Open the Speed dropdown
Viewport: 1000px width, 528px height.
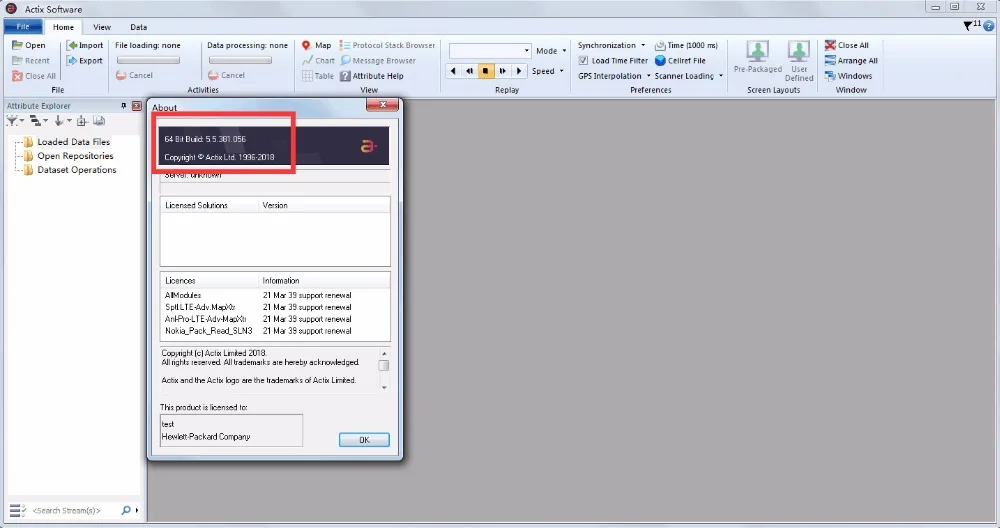548,71
